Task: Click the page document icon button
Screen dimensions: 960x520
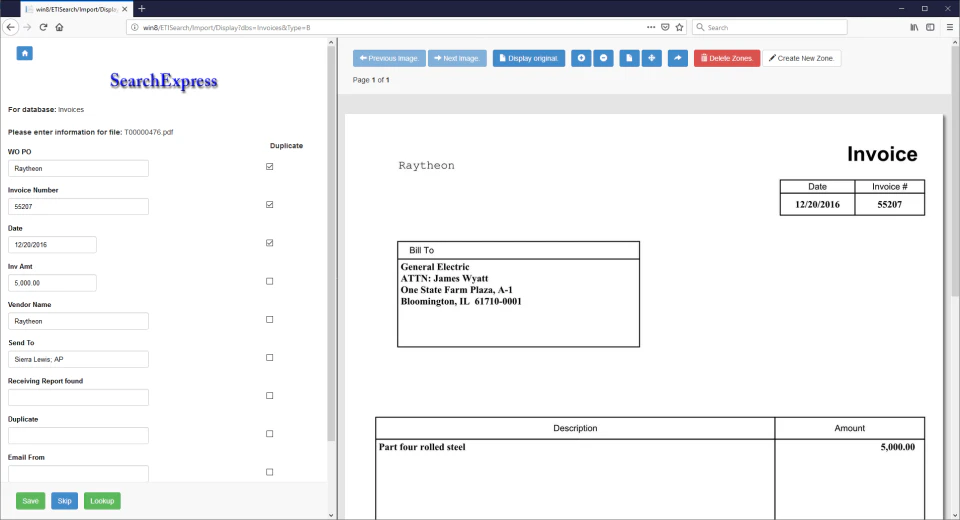Action: [x=629, y=58]
